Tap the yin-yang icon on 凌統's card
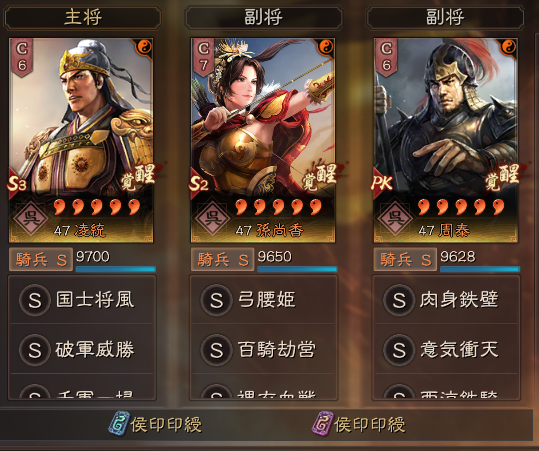The height and width of the screenshot is (451, 539). (x=145, y=46)
